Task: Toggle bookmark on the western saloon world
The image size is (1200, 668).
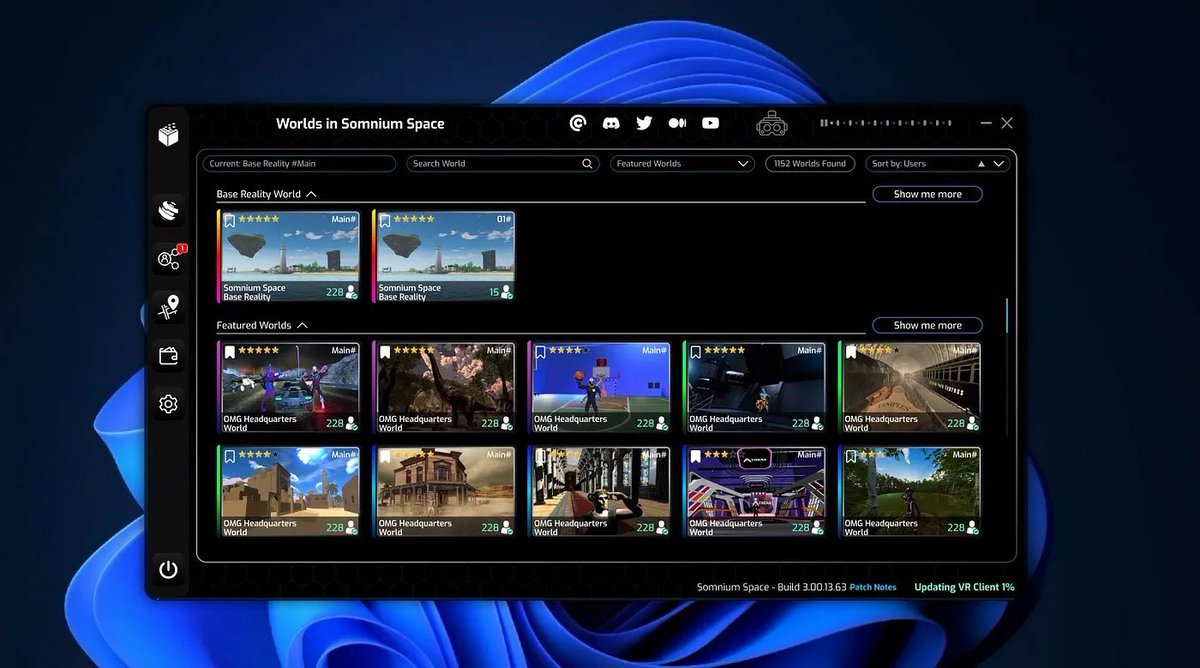Action: (385, 456)
